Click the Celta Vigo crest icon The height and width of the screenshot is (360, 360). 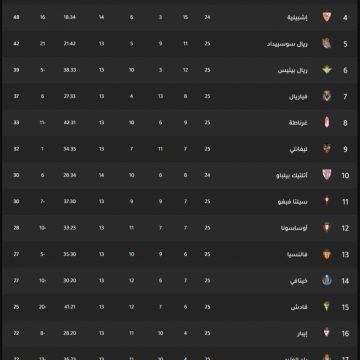tap(327, 201)
